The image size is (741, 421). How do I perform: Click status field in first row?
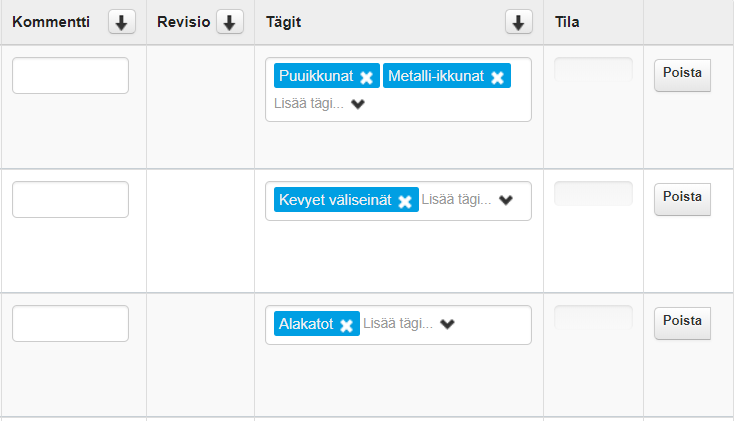(x=593, y=70)
